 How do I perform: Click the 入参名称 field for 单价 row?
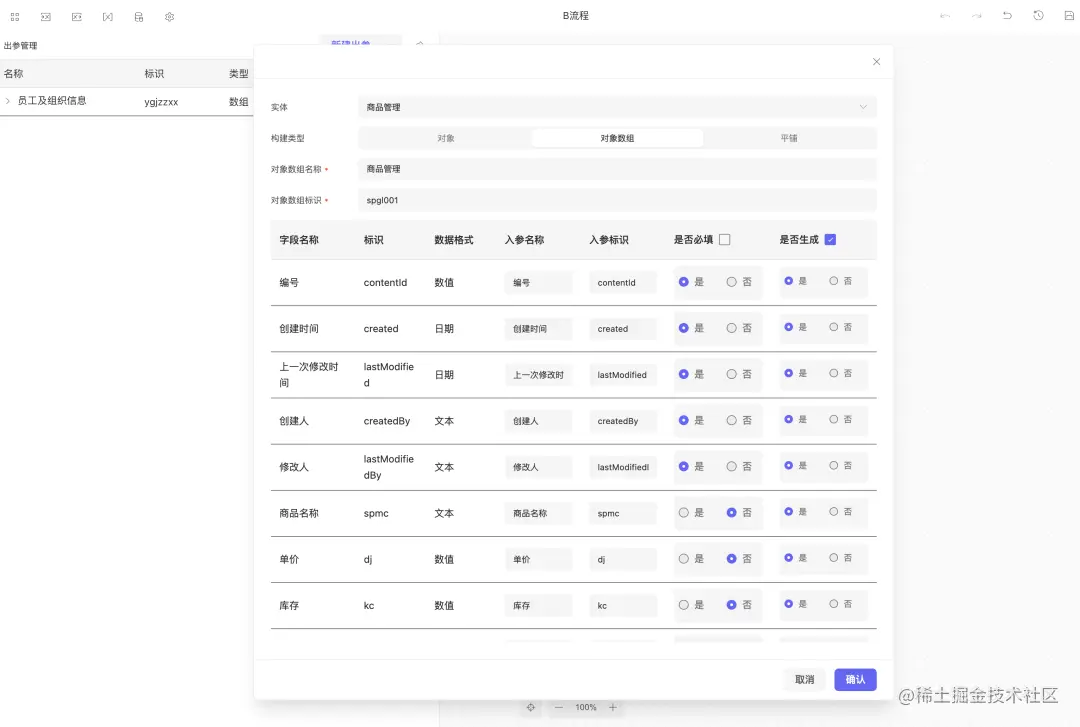538,559
